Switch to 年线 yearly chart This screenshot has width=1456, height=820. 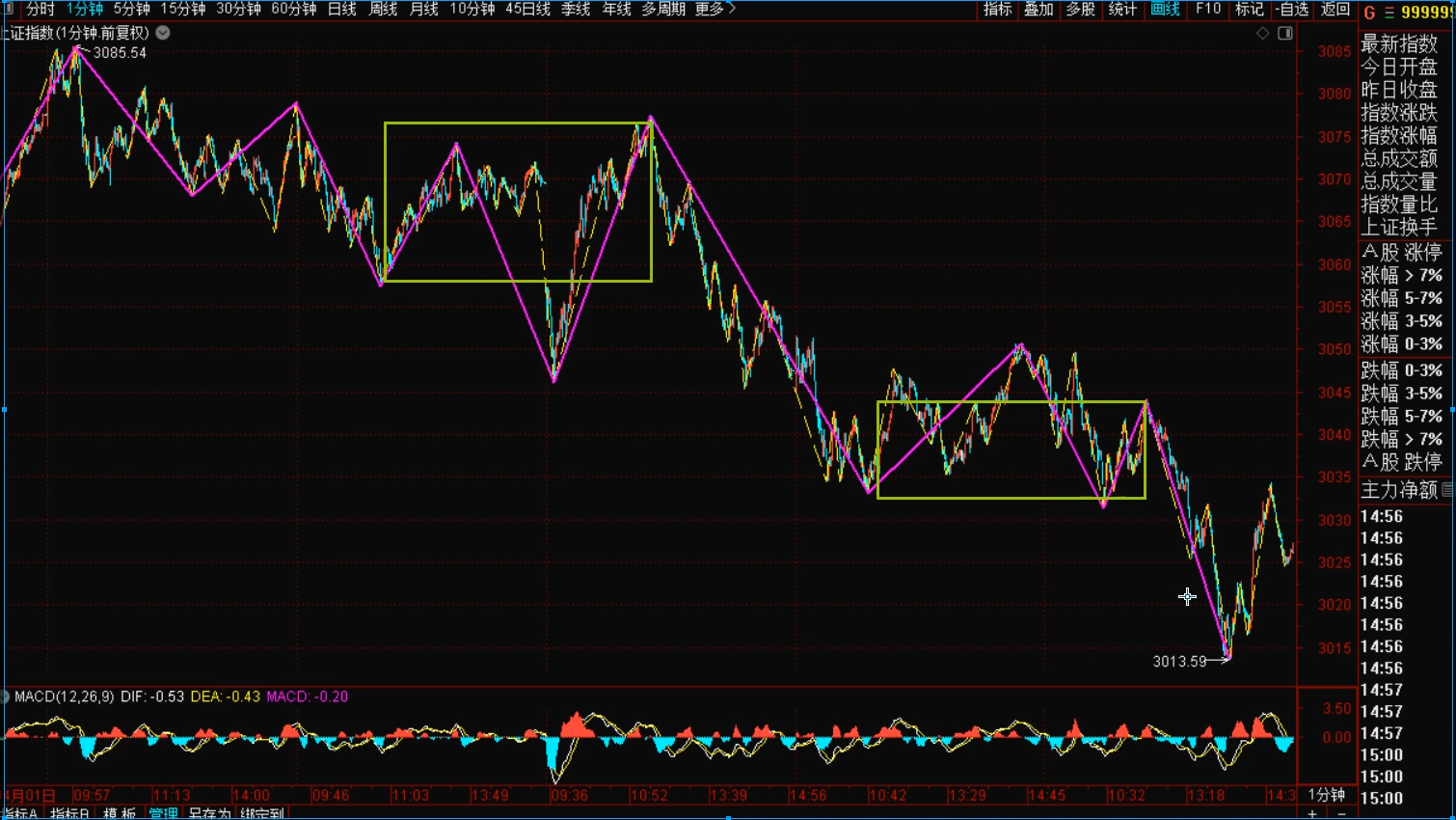click(x=616, y=9)
